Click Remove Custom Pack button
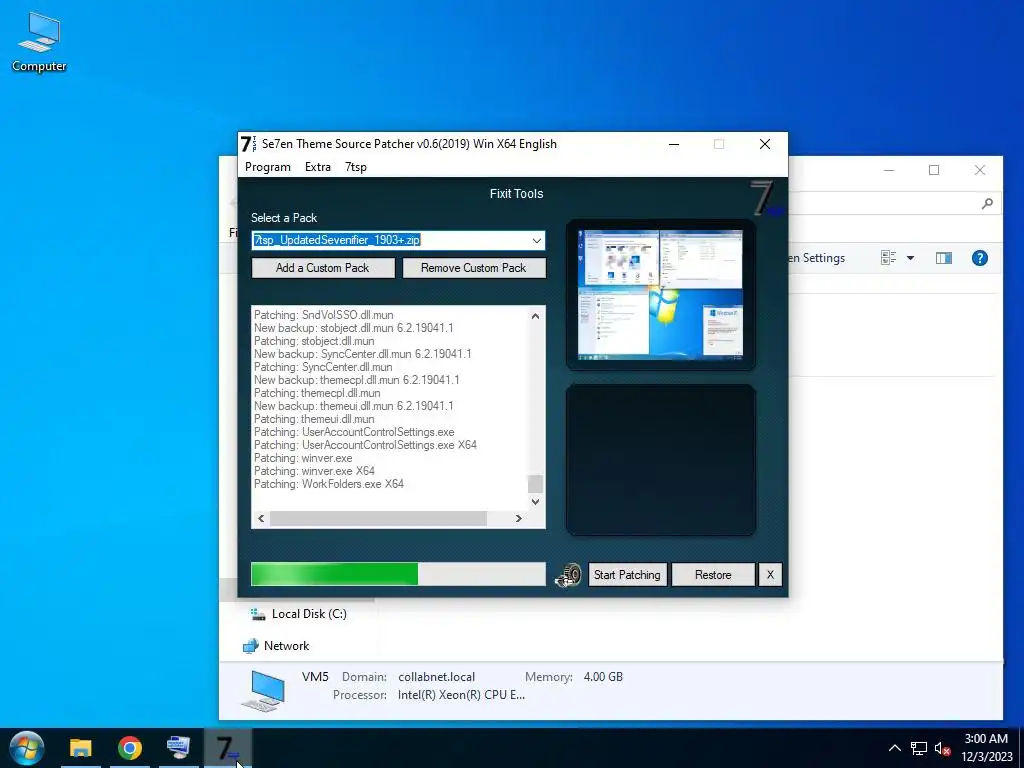The height and width of the screenshot is (768, 1024). click(x=473, y=268)
